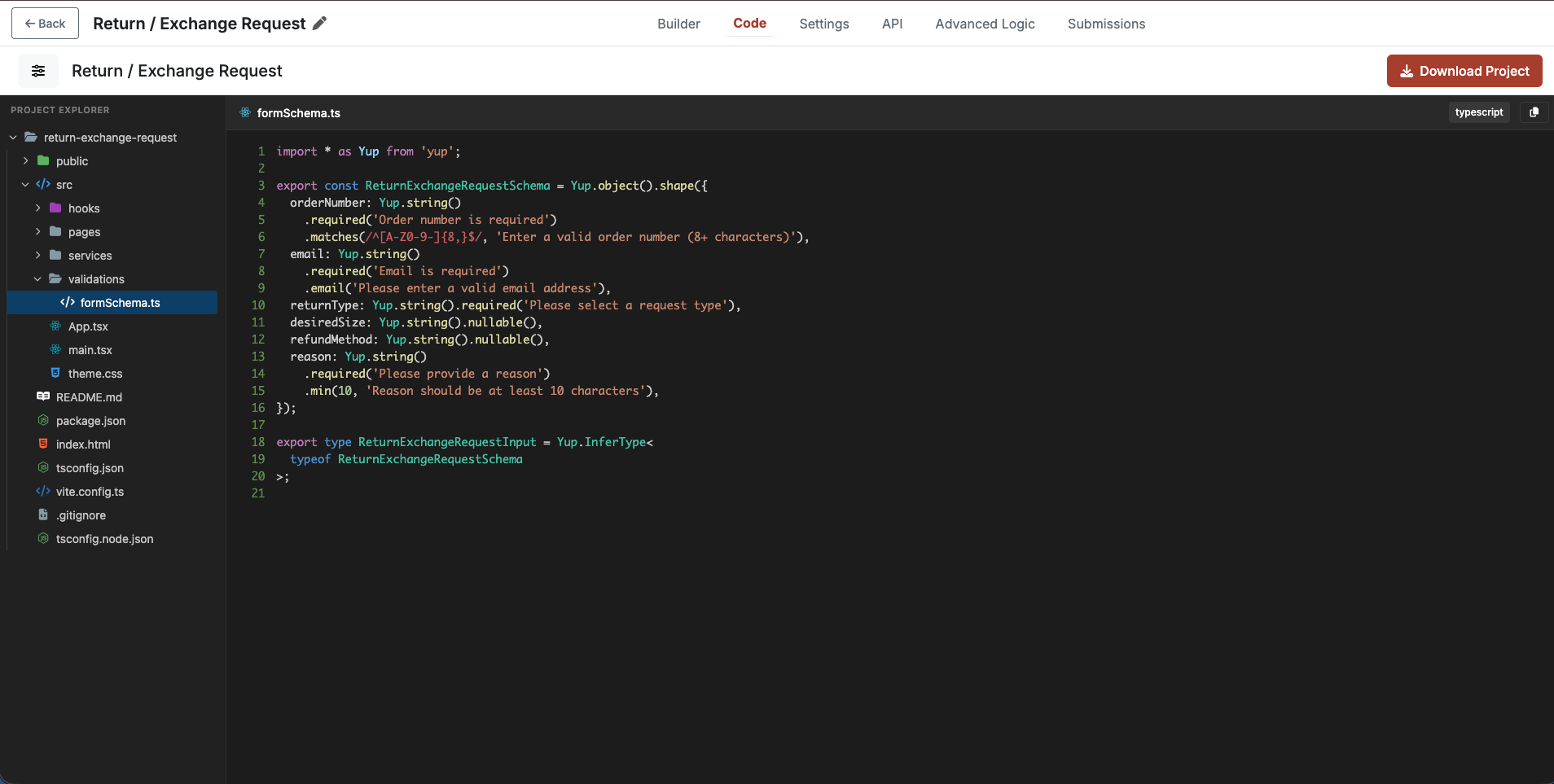Click the tsconfig.json file icon
The height and width of the screenshot is (784, 1554).
(43, 467)
